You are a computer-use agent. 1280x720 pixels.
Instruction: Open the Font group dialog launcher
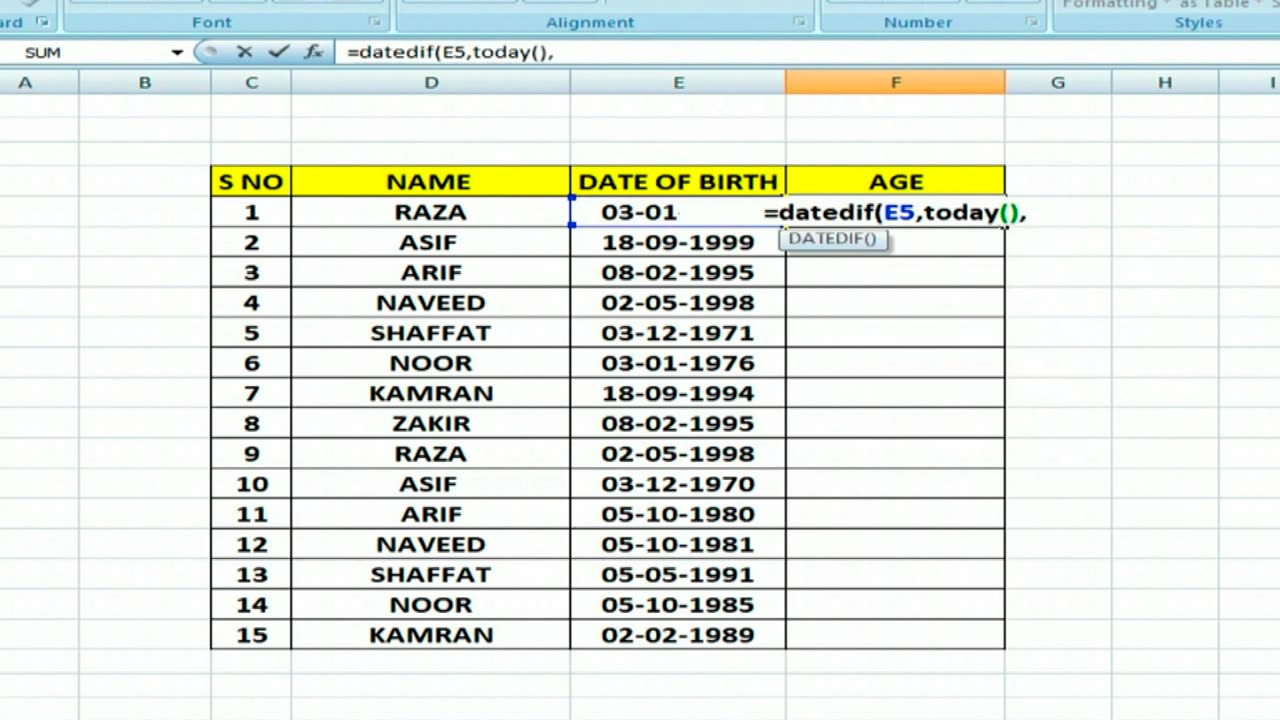(x=375, y=21)
